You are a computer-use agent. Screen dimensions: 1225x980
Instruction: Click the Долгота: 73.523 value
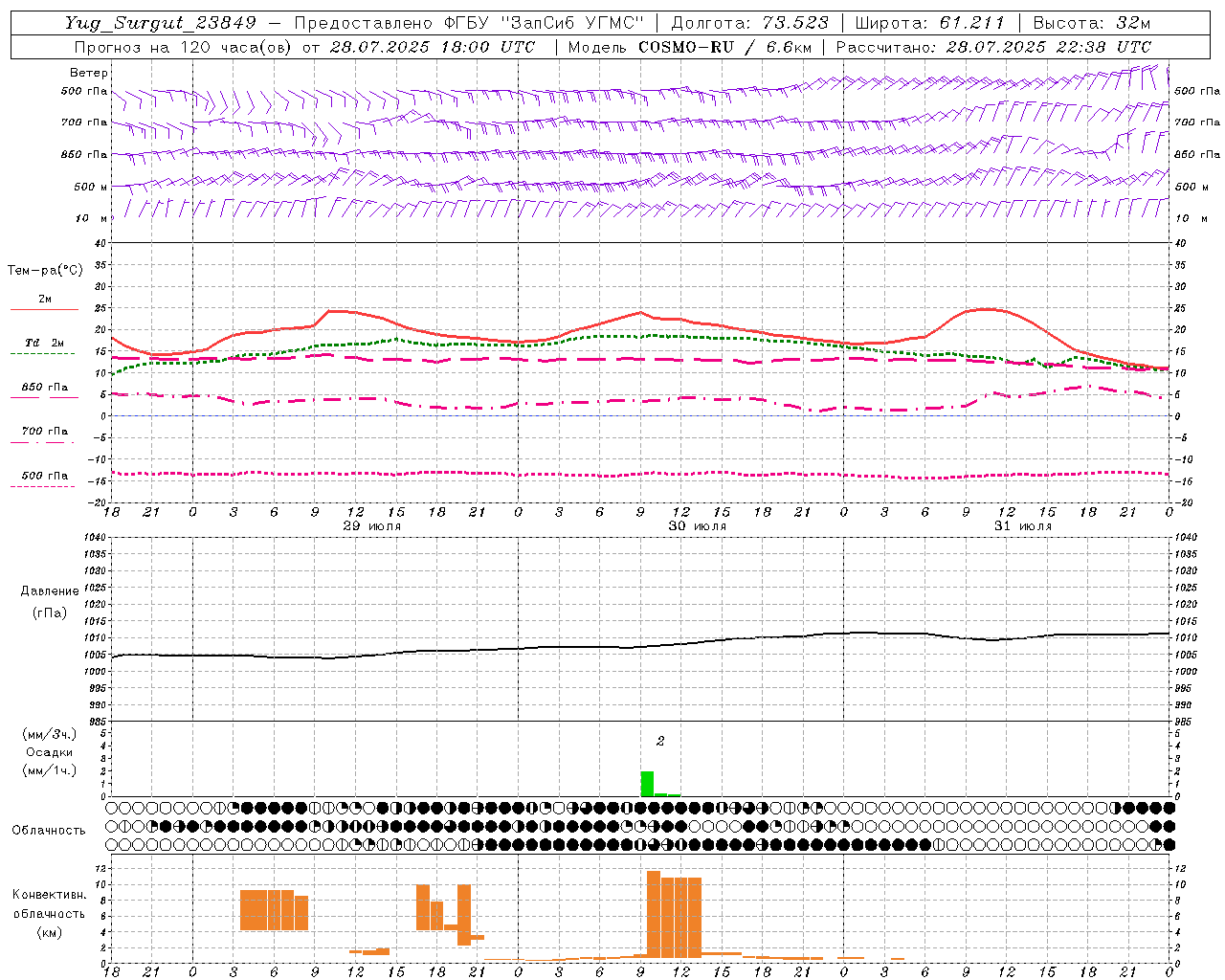[750, 24]
